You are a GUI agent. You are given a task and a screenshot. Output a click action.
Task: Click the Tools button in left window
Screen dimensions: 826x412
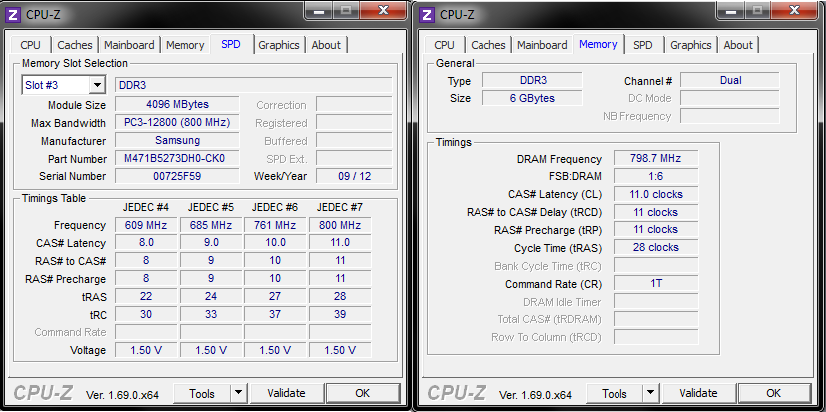[x=202, y=394]
